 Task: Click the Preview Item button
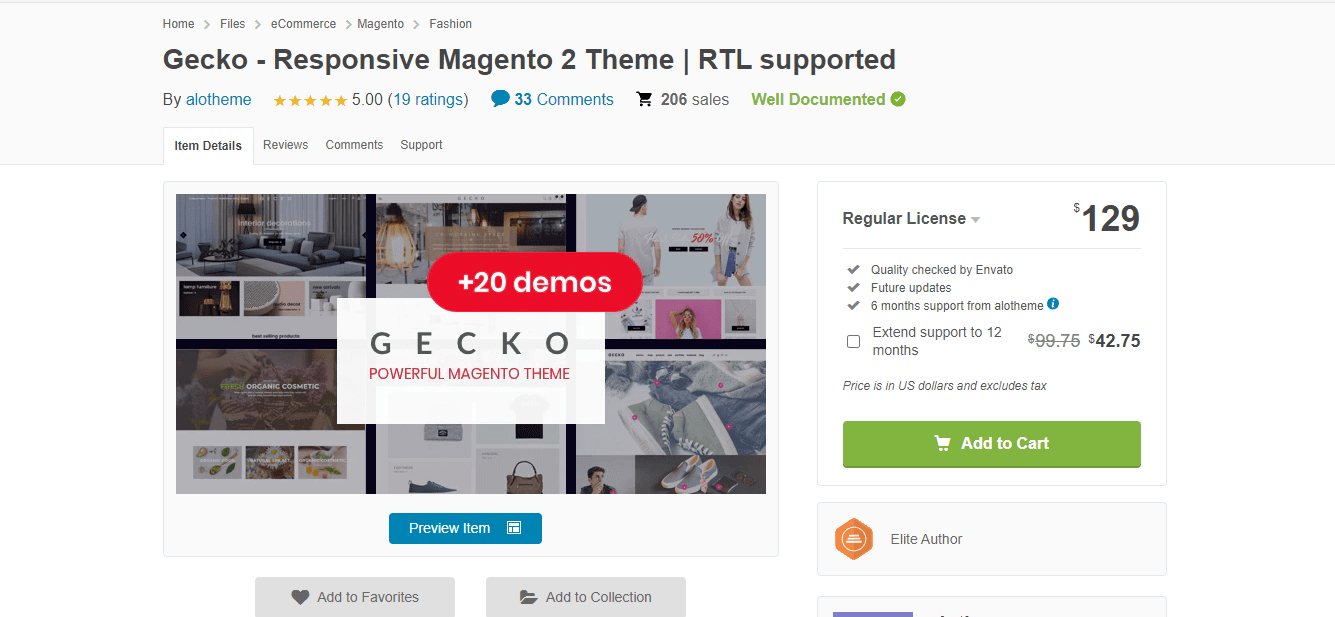click(465, 528)
